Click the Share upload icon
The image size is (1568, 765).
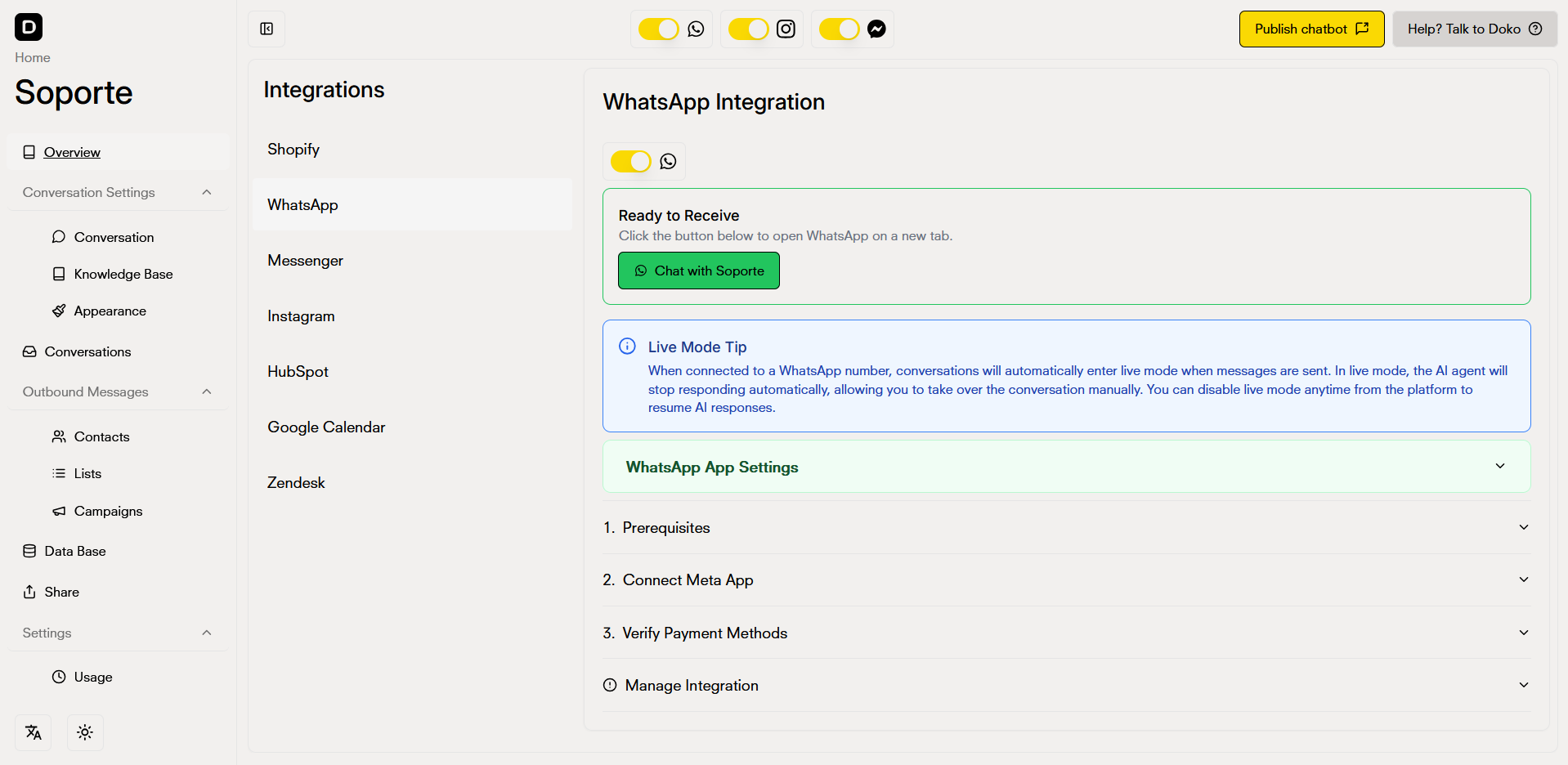(x=29, y=592)
